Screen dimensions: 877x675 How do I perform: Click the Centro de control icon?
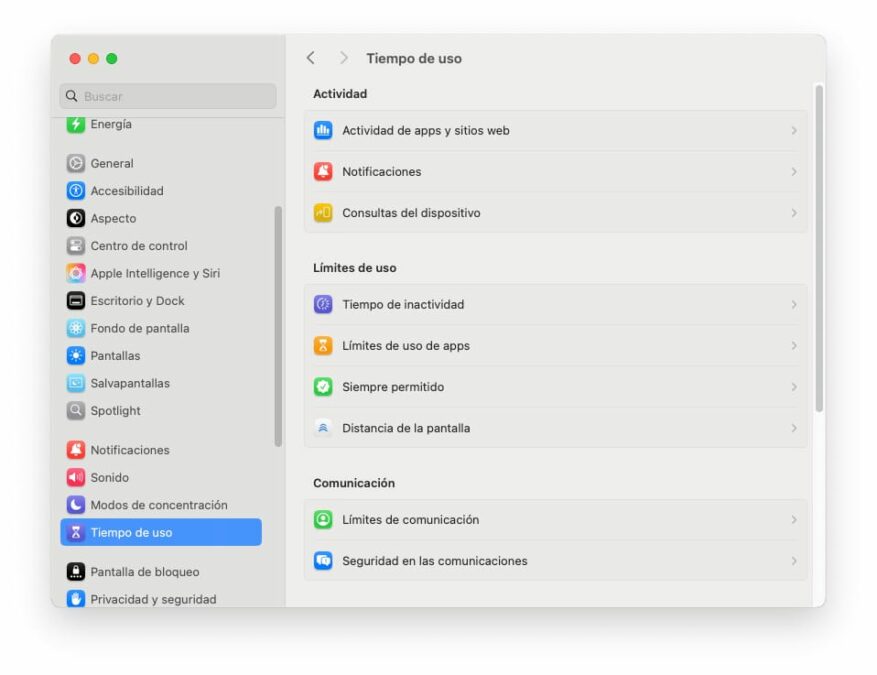click(76, 246)
